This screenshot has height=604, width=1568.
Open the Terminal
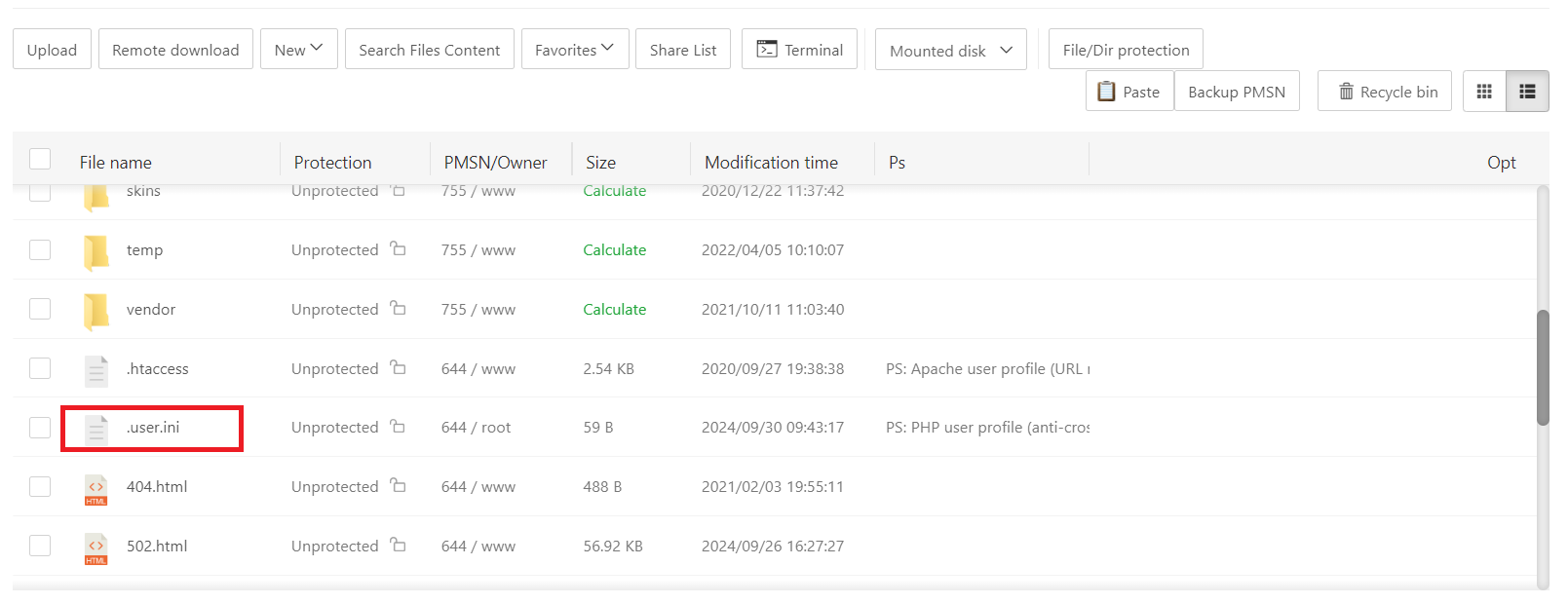(799, 50)
